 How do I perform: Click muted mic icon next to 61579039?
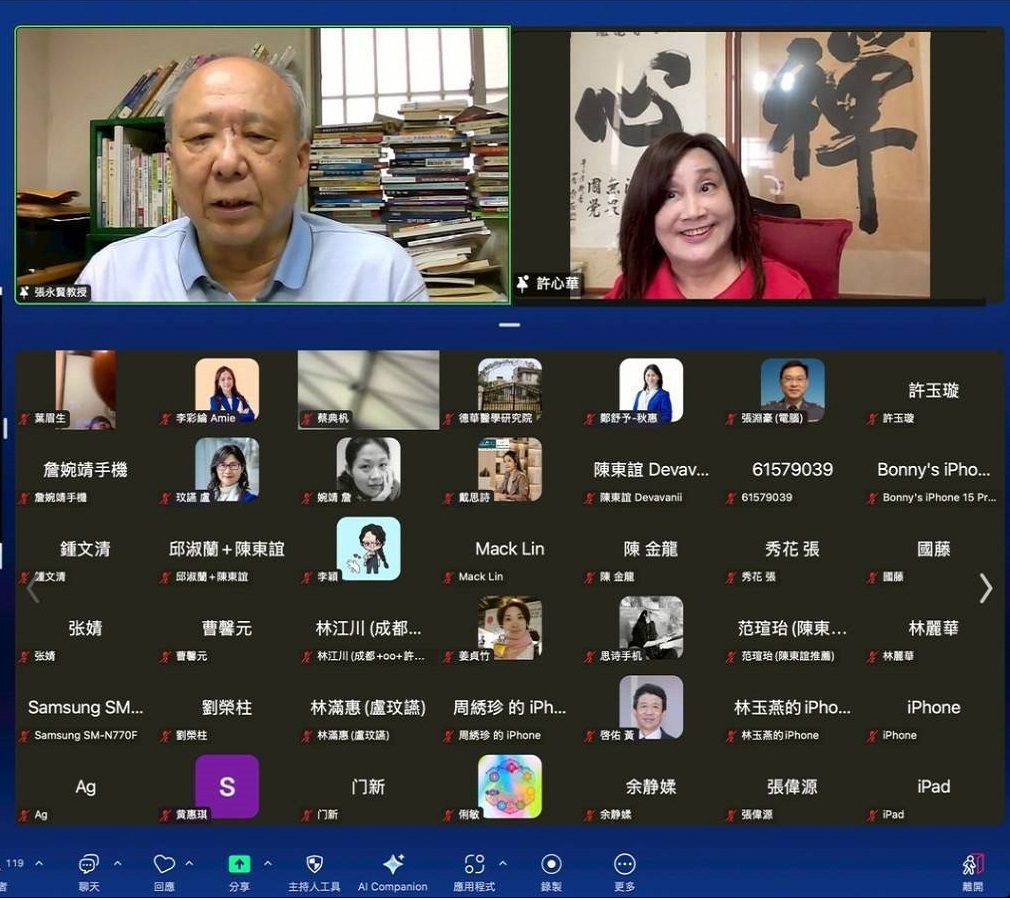pos(731,498)
